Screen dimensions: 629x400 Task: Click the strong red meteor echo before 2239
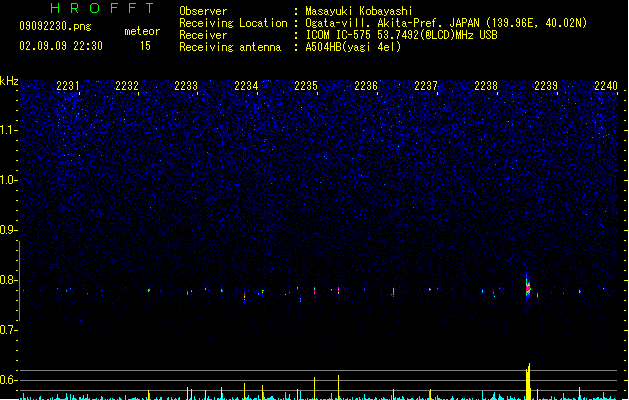528,288
